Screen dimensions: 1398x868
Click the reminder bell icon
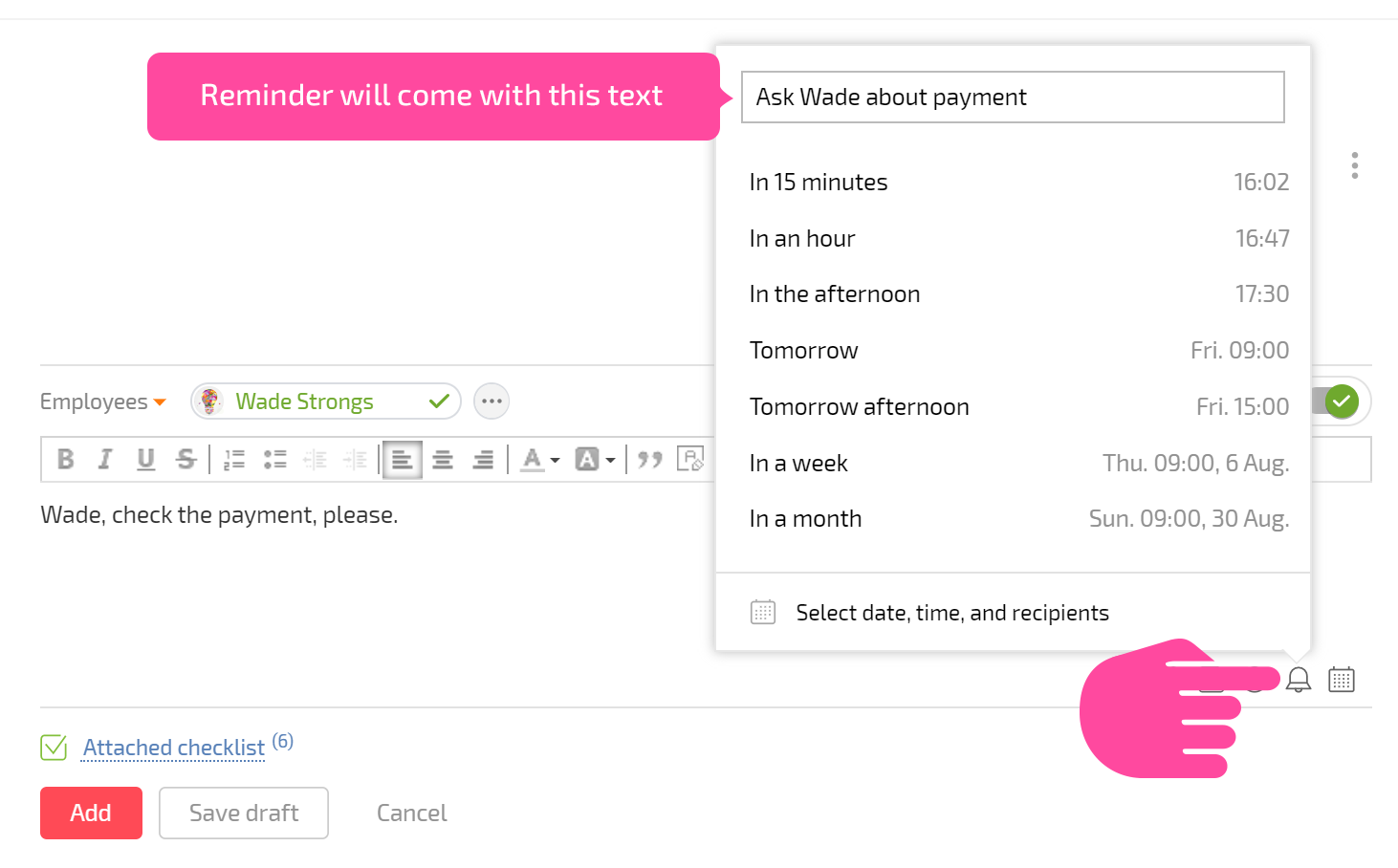[1299, 680]
